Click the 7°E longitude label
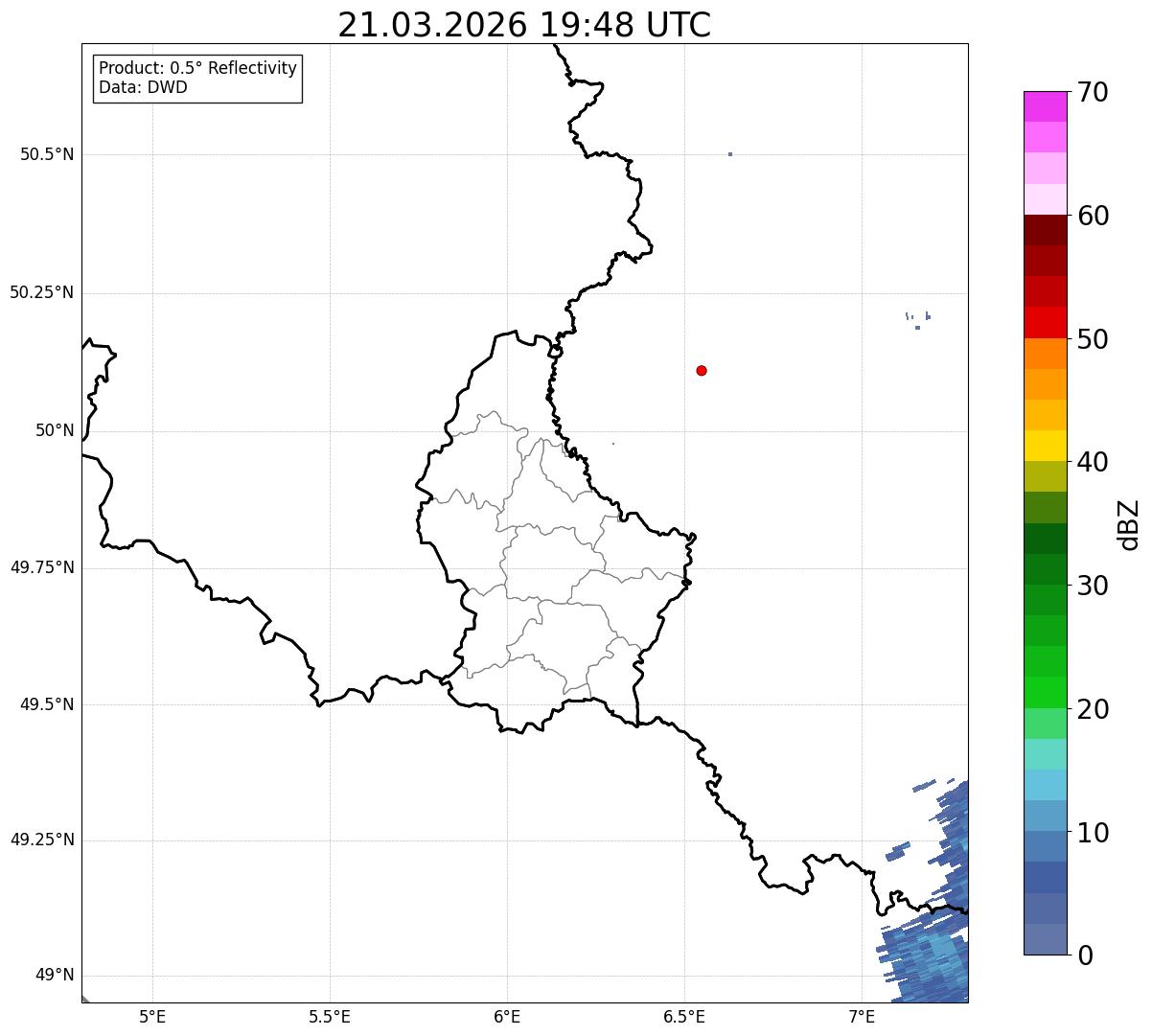The image size is (1152, 1036). tap(862, 1016)
